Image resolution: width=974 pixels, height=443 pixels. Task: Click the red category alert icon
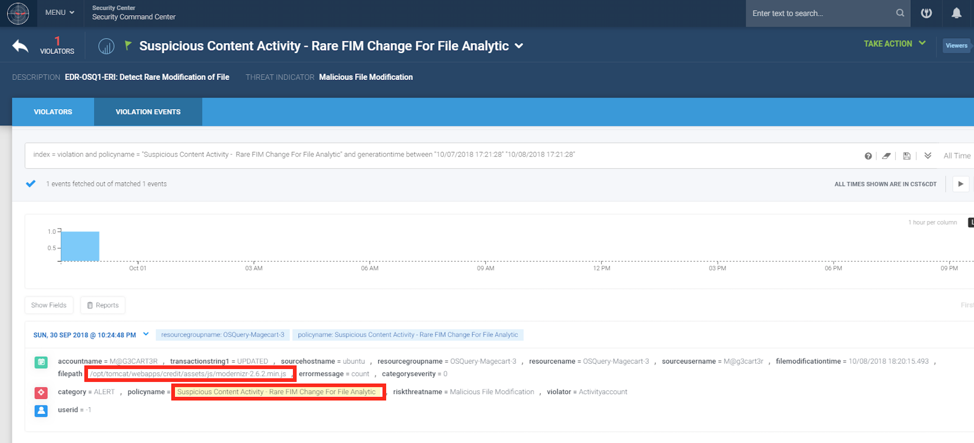[x=41, y=392]
